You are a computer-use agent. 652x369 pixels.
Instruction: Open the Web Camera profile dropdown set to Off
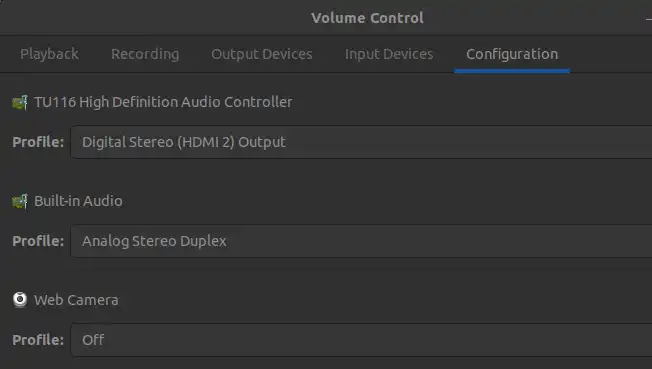pos(361,340)
